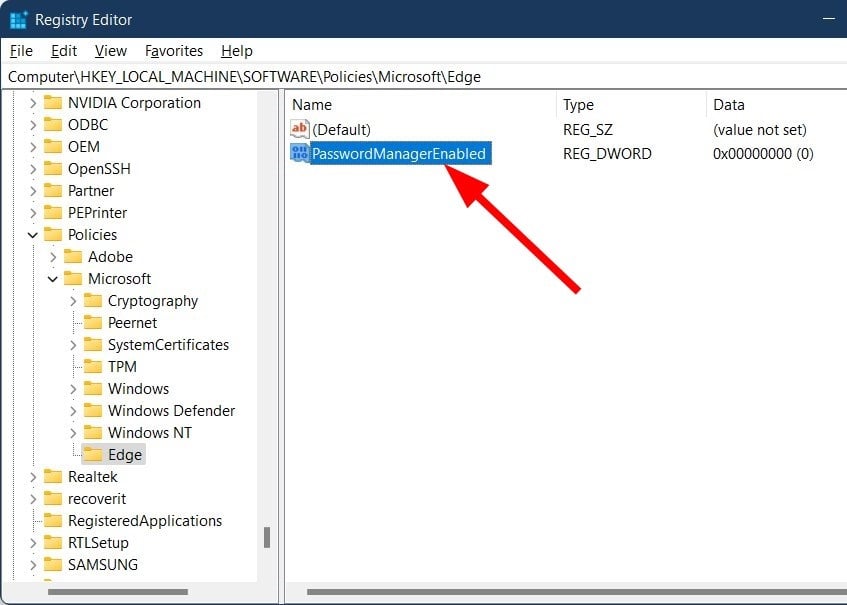Open the Help menu
This screenshot has width=847, height=605.
click(236, 51)
